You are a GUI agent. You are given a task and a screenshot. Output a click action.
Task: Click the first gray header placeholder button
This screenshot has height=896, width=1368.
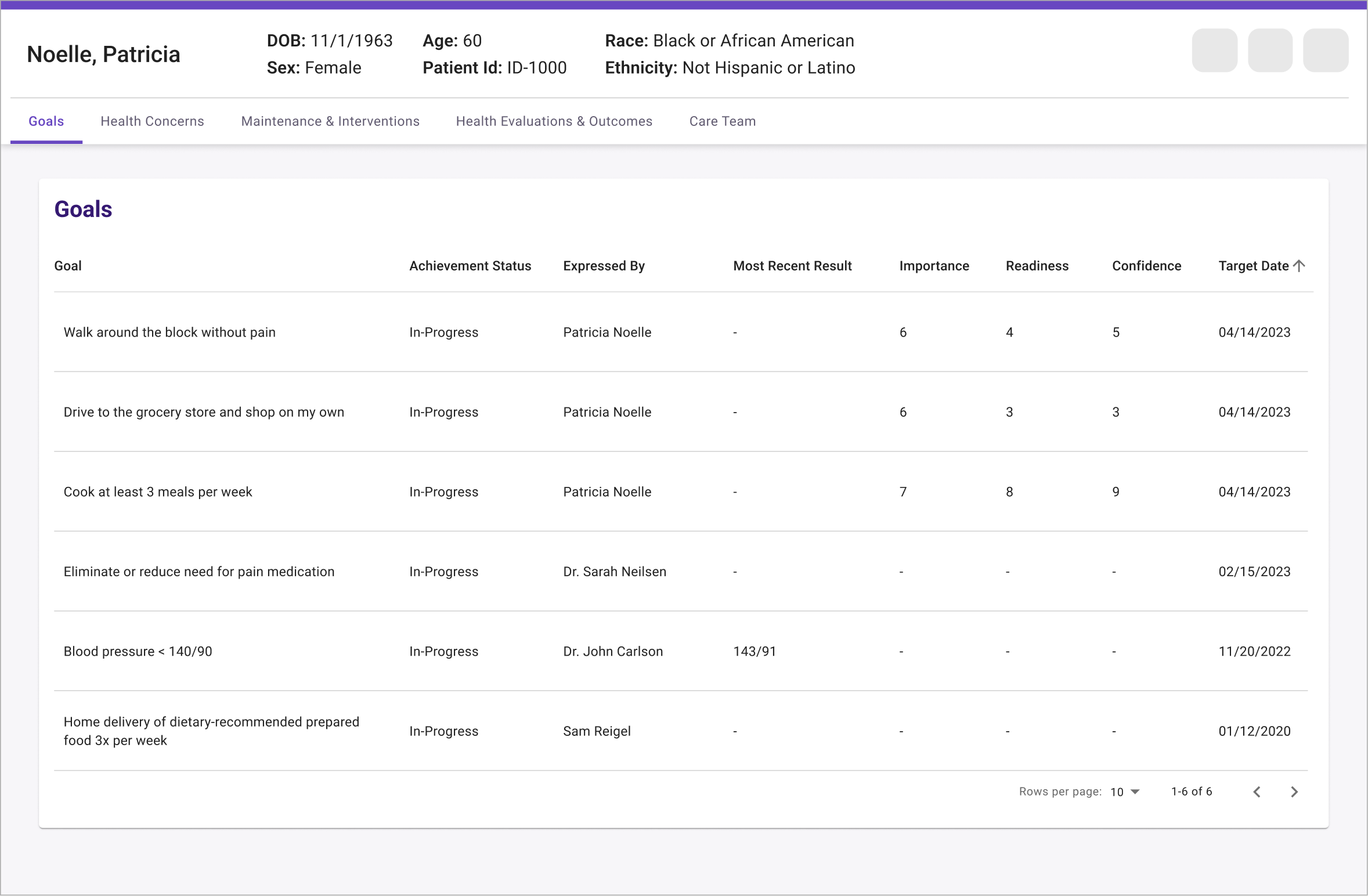[x=1214, y=50]
